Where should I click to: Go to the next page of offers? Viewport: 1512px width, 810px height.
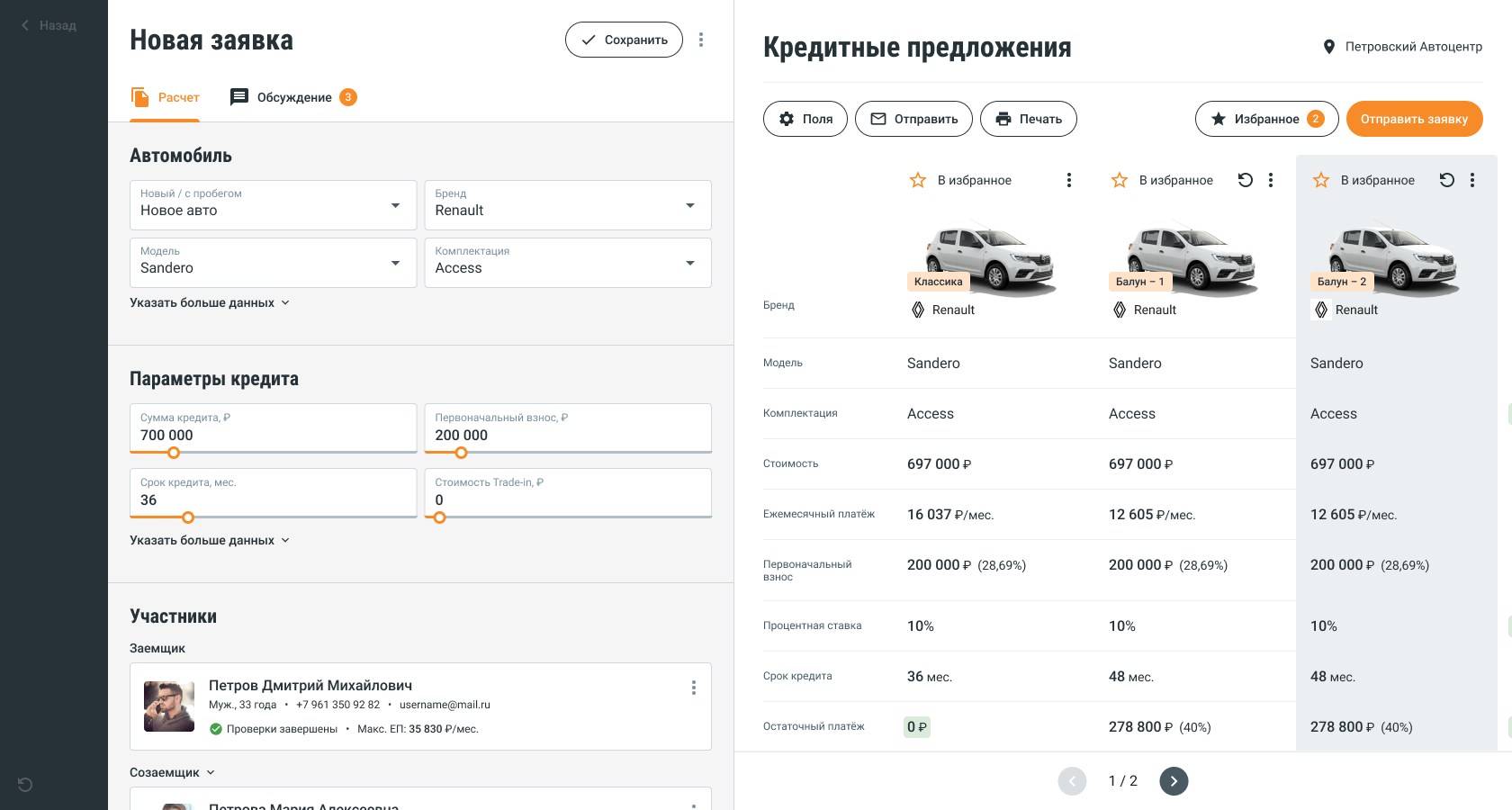(1174, 781)
